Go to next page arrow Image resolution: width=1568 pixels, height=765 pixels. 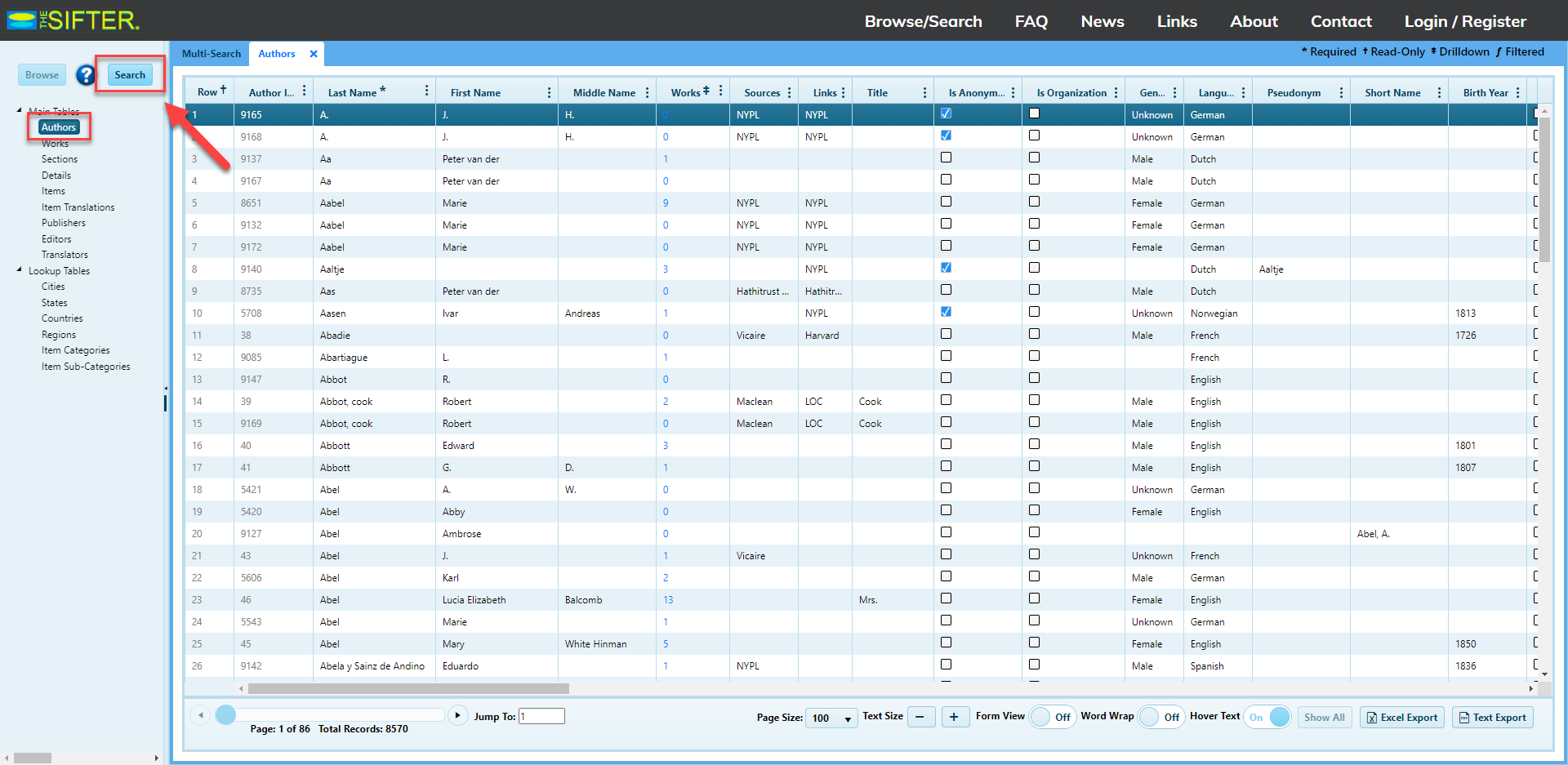[457, 716]
